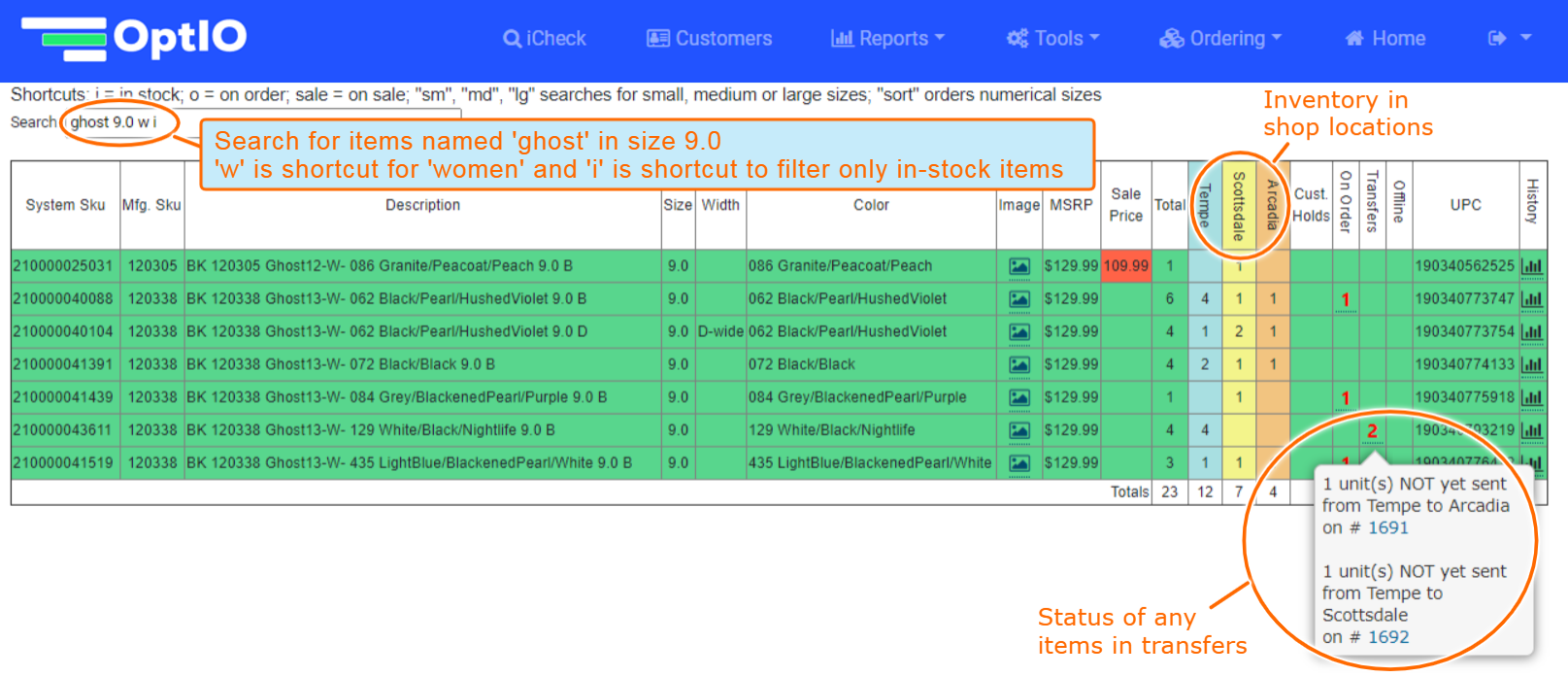
Task: Expand the Tools dropdown menu
Action: point(1053,39)
